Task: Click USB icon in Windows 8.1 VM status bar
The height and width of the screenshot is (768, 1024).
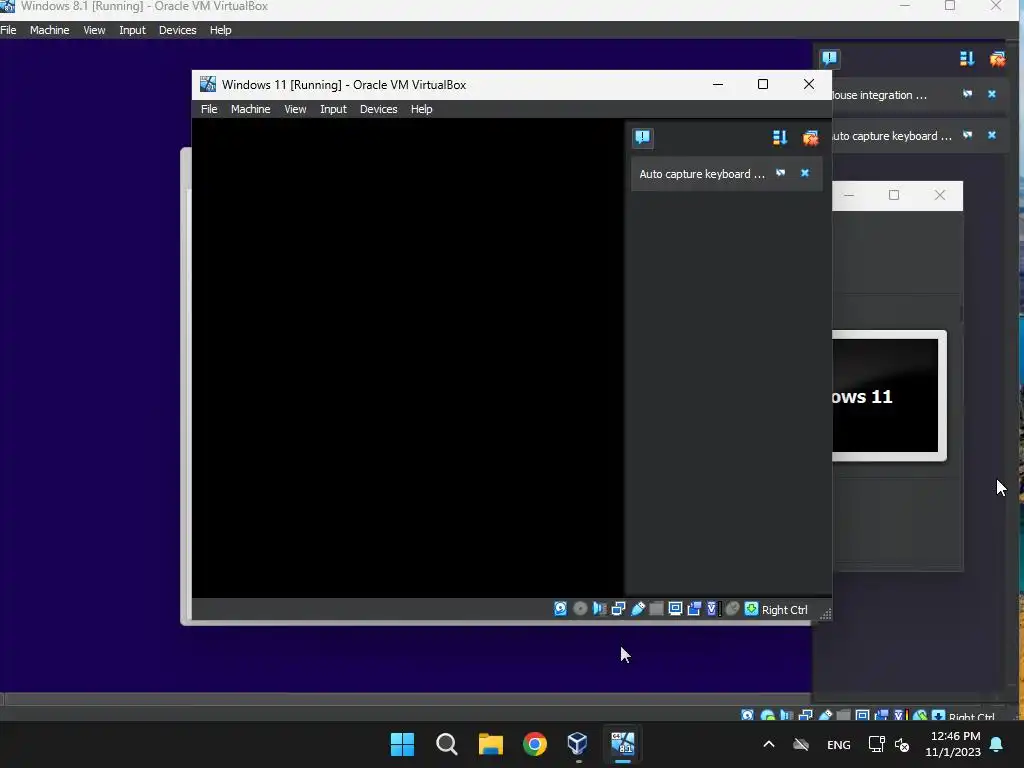Action: click(825, 716)
